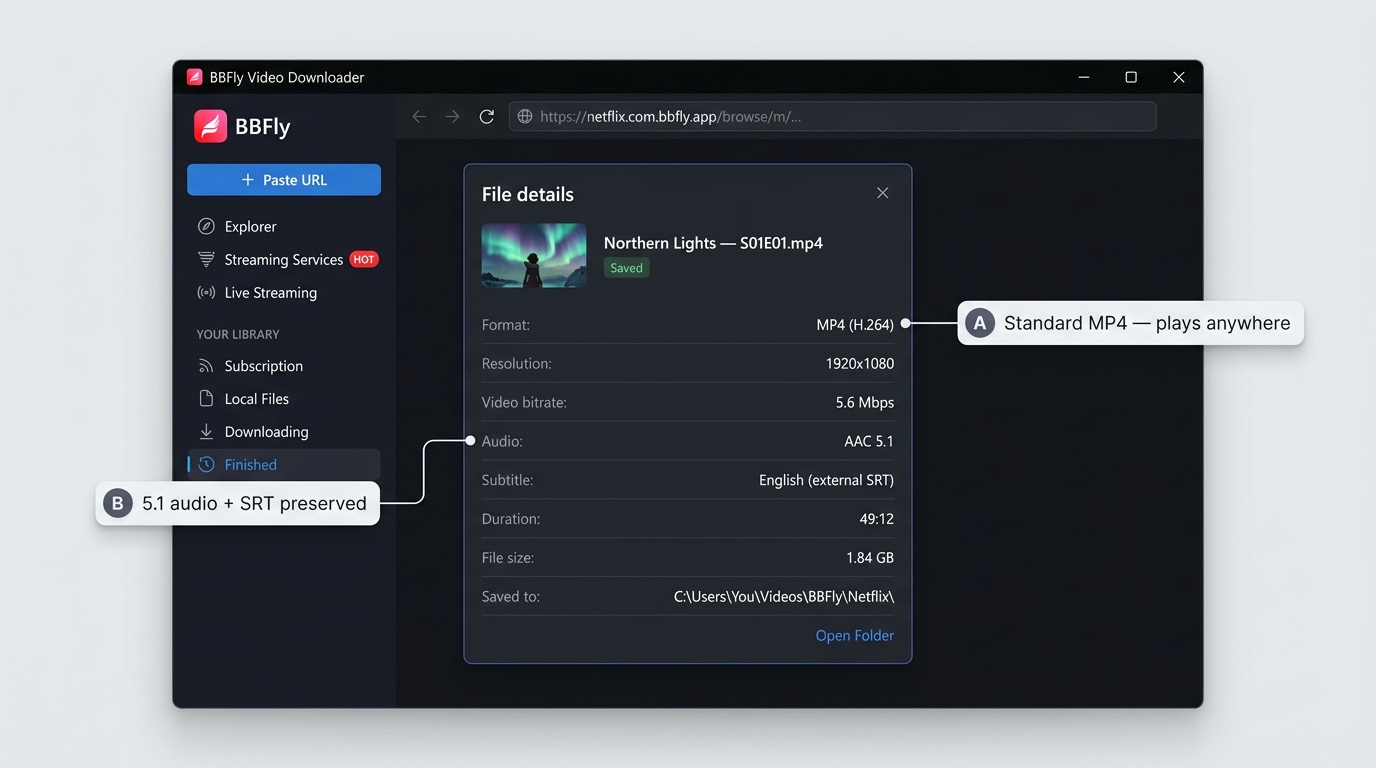Screen dimensions: 1376x768
Task: Click the Format: label
Action: (x=506, y=325)
